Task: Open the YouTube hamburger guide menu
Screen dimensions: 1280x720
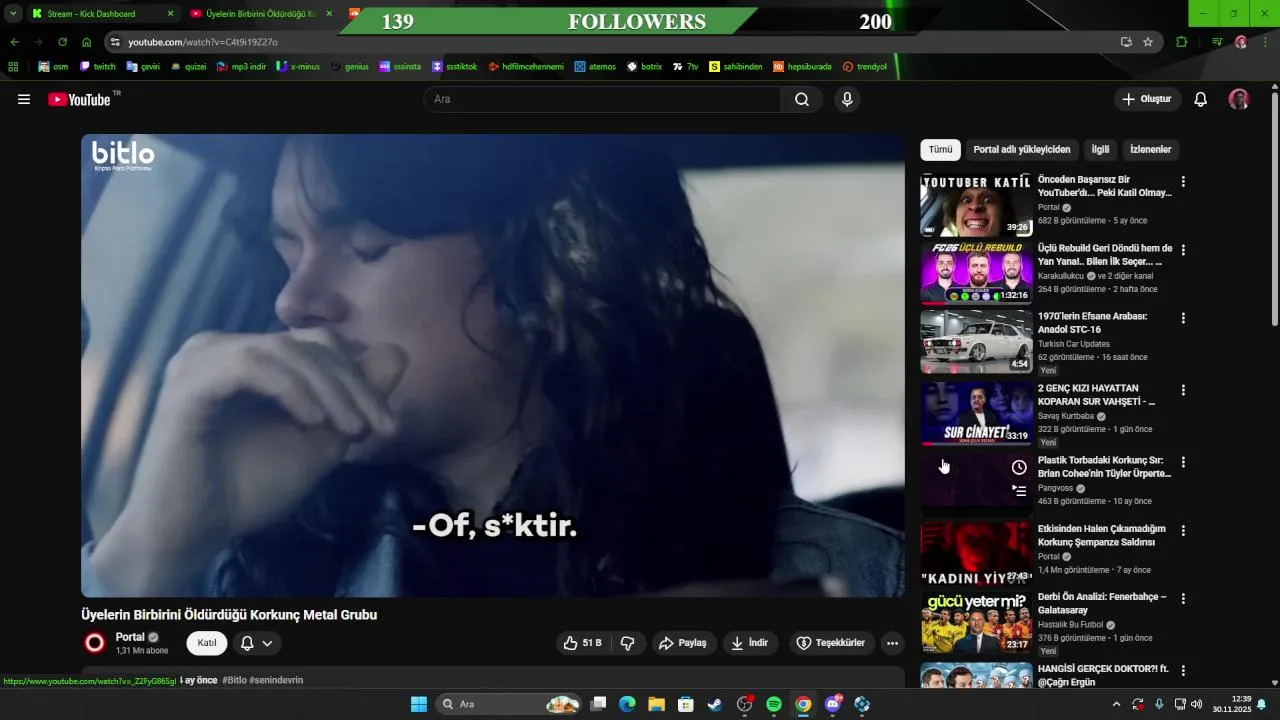Action: point(24,99)
